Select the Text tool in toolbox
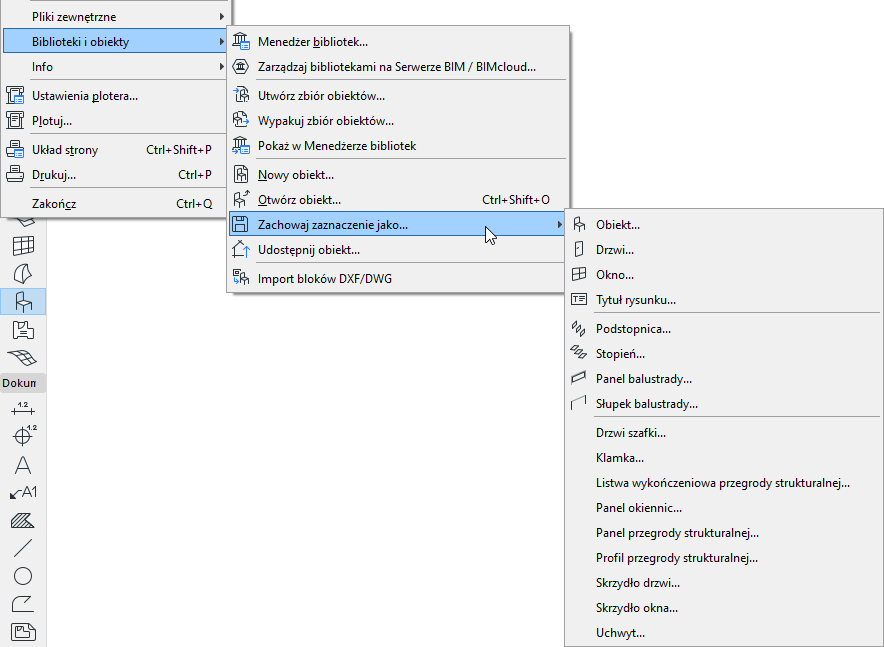The height and width of the screenshot is (647, 884). click(23, 465)
